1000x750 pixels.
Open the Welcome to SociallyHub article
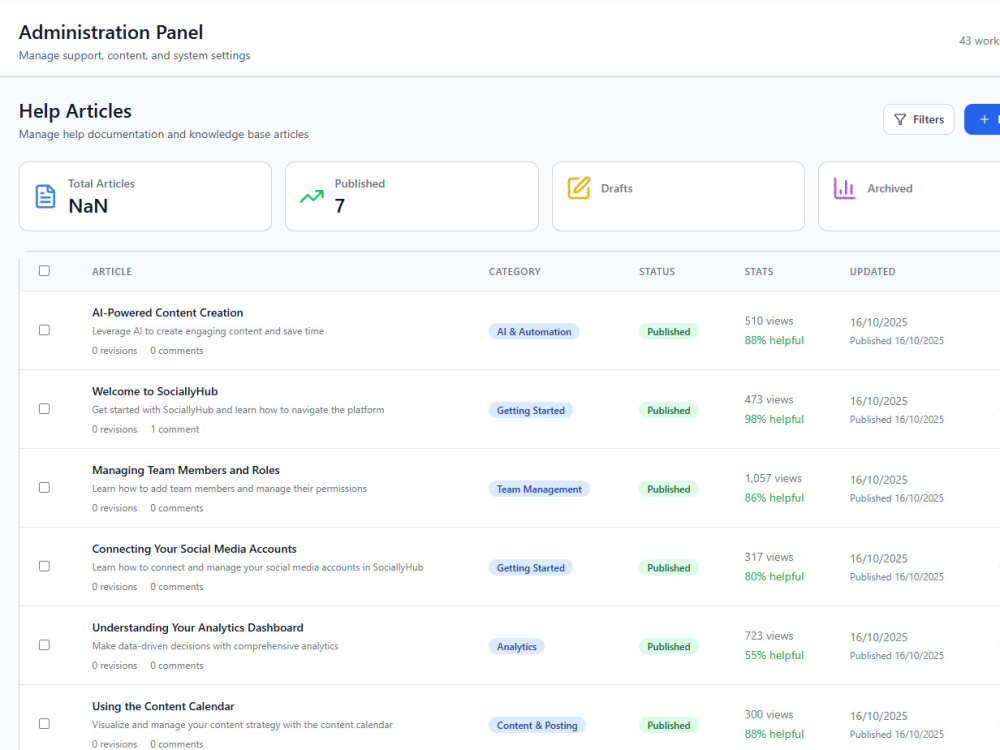point(155,392)
